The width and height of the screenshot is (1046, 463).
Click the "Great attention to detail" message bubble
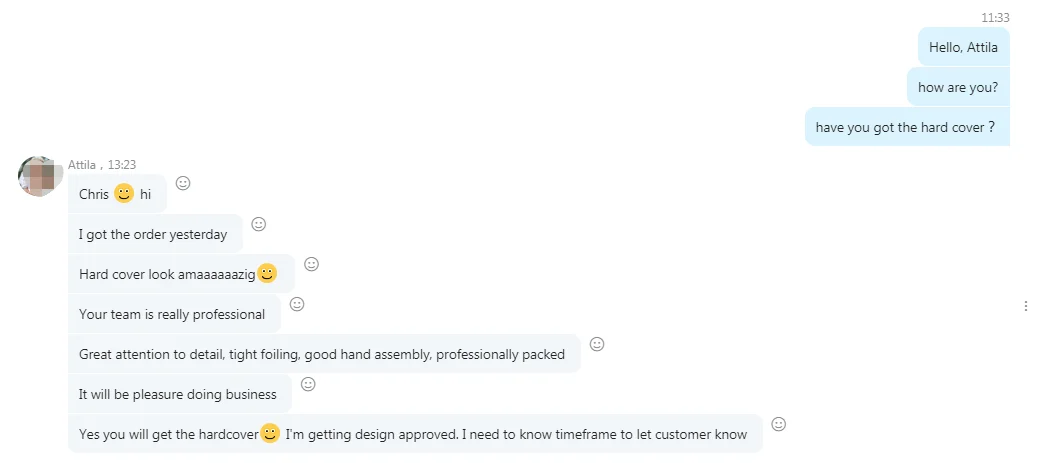[x=322, y=354]
